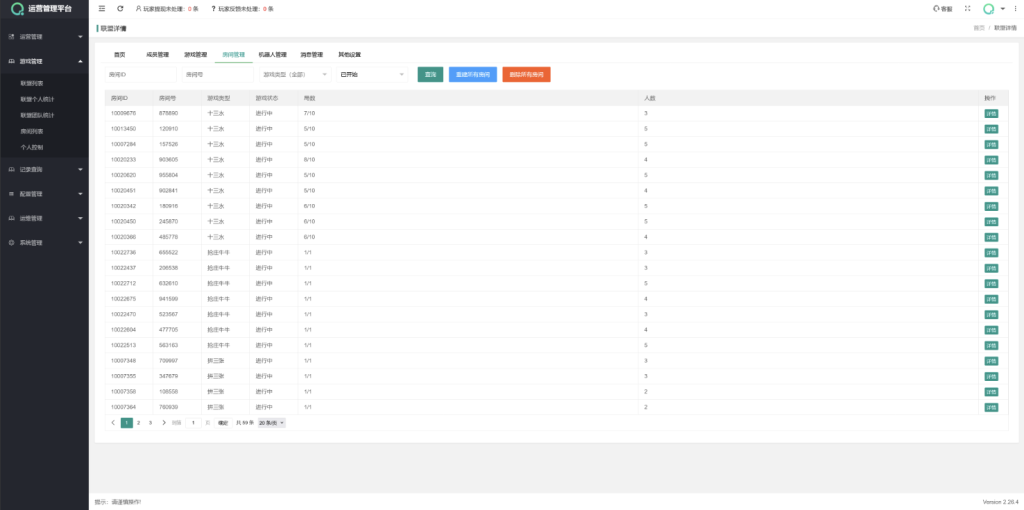Collapse sidebar with the hamburger menu icon
This screenshot has width=1024, height=510.
tap(102, 8)
